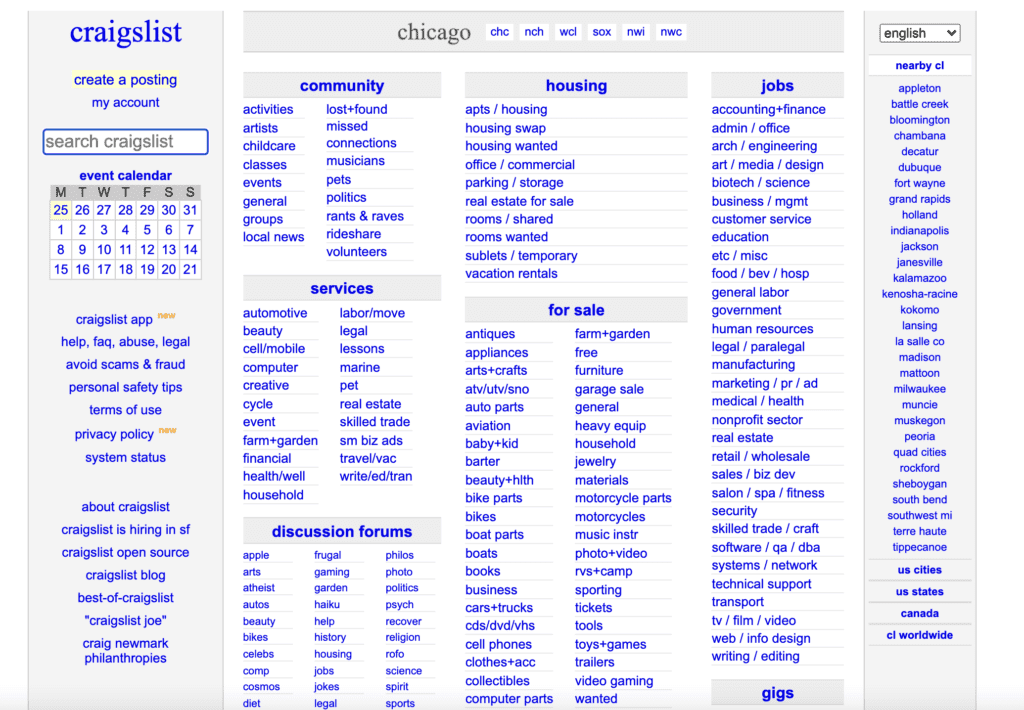The width and height of the screenshot is (1024, 710).
Task: Go to appleton nearby site
Action: [920, 88]
